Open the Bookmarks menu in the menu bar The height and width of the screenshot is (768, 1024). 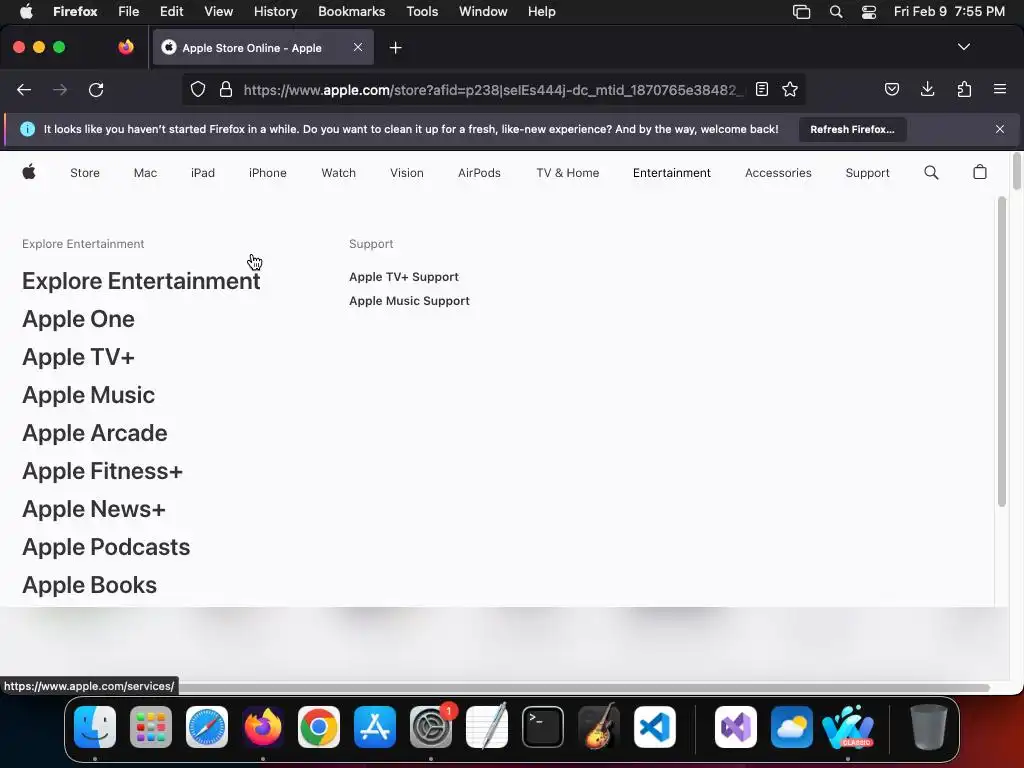tap(351, 11)
